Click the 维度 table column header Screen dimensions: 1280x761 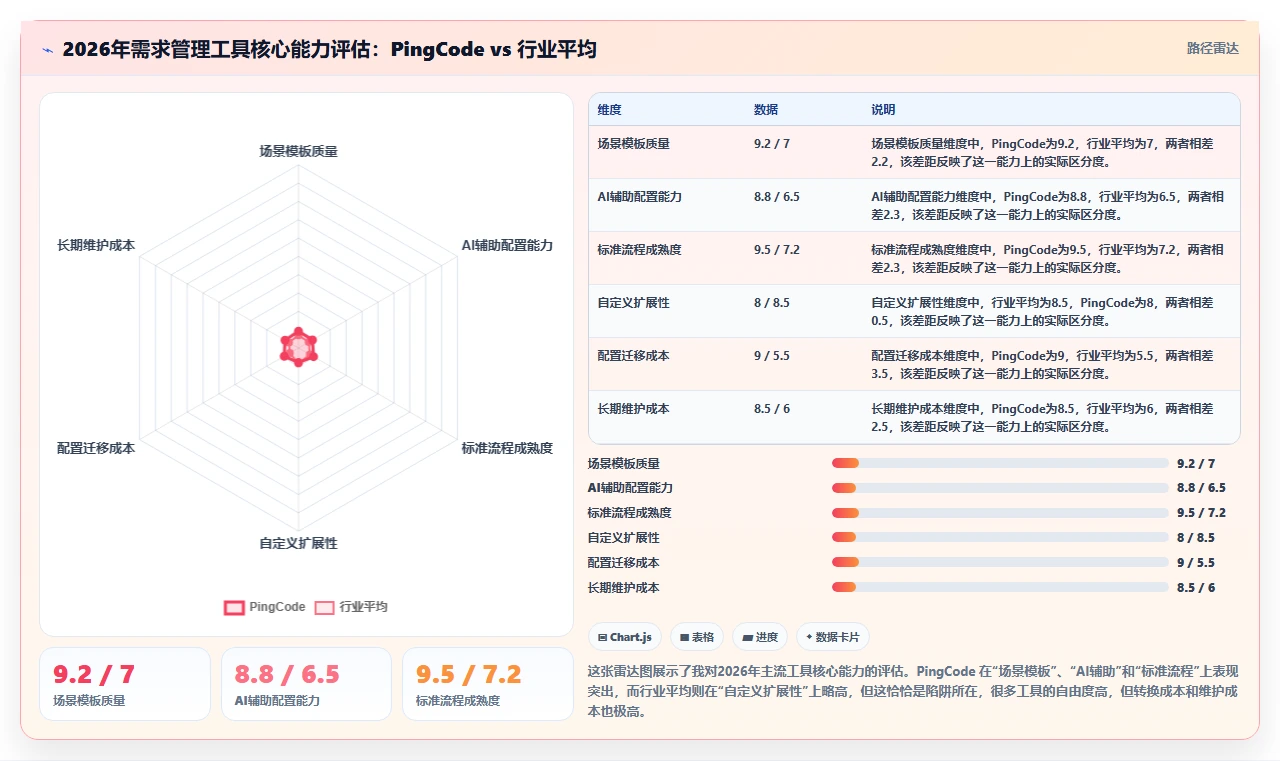click(x=609, y=110)
